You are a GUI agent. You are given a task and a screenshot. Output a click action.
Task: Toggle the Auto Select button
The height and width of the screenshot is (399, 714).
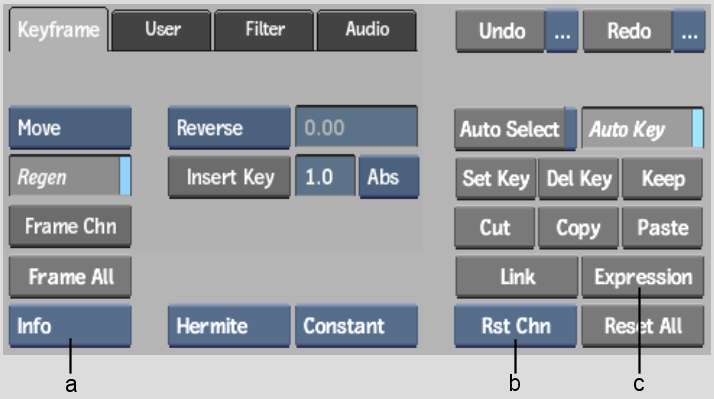(515, 129)
